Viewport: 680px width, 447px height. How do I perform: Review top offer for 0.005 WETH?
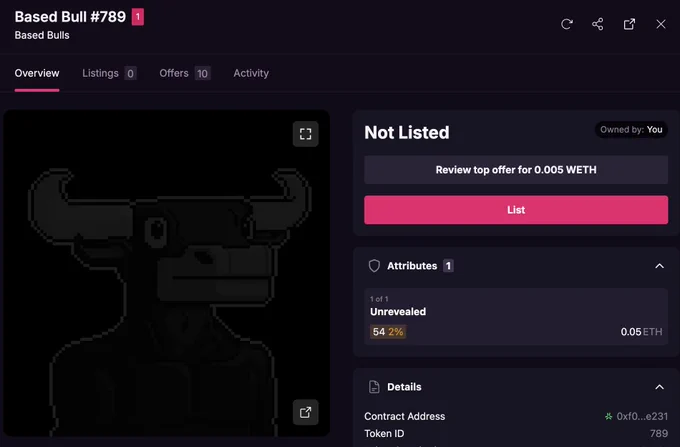click(516, 170)
